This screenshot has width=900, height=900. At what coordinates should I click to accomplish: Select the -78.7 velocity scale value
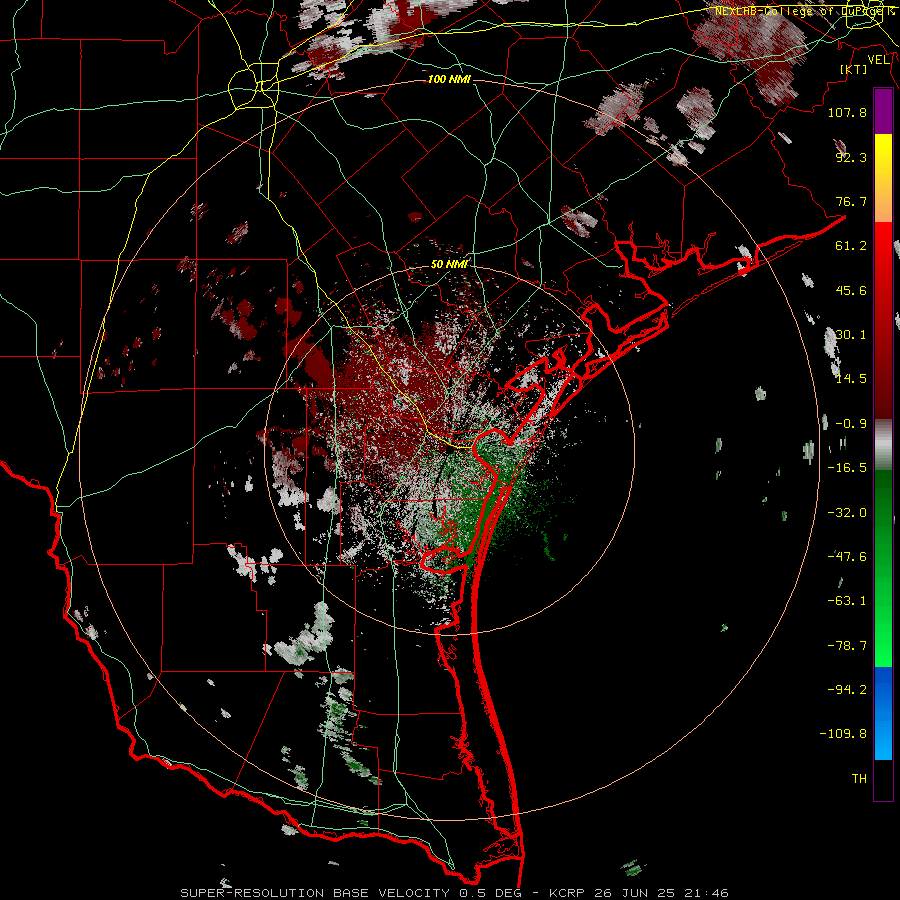click(x=847, y=646)
